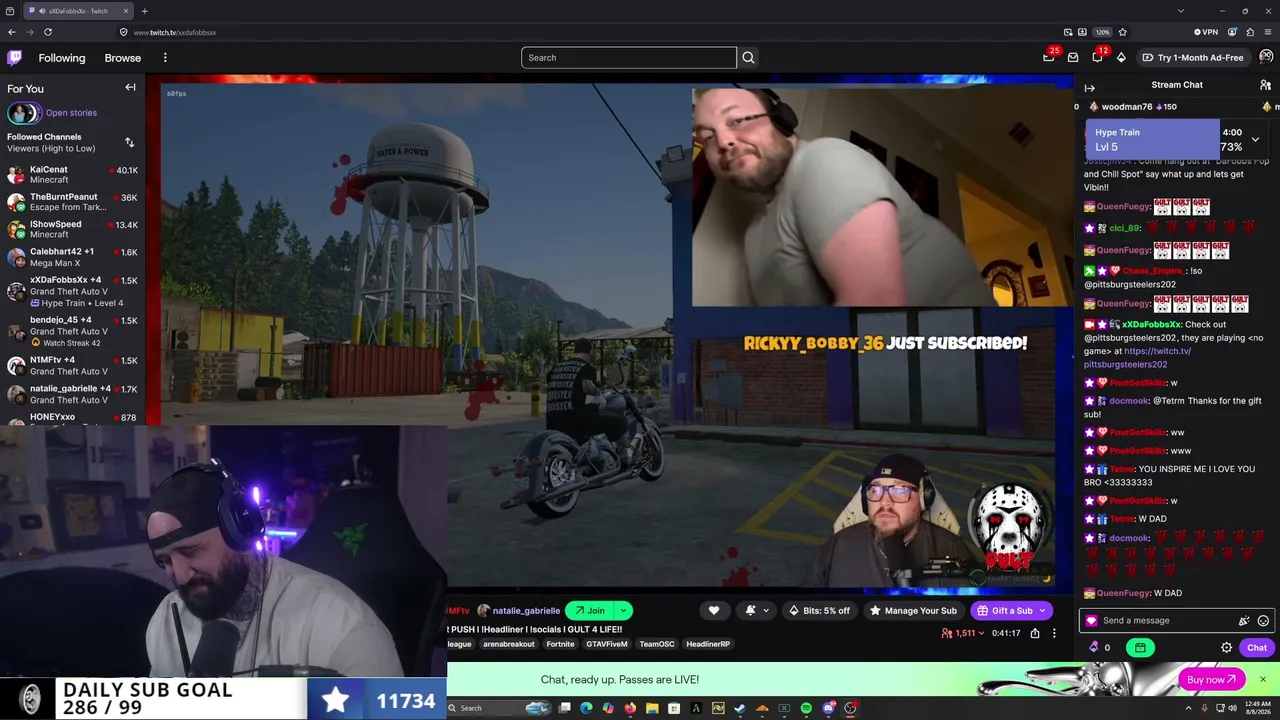This screenshot has height=720, width=1280.
Task: Expand the Gift a Sub dropdown arrow
Action: (x=1043, y=611)
